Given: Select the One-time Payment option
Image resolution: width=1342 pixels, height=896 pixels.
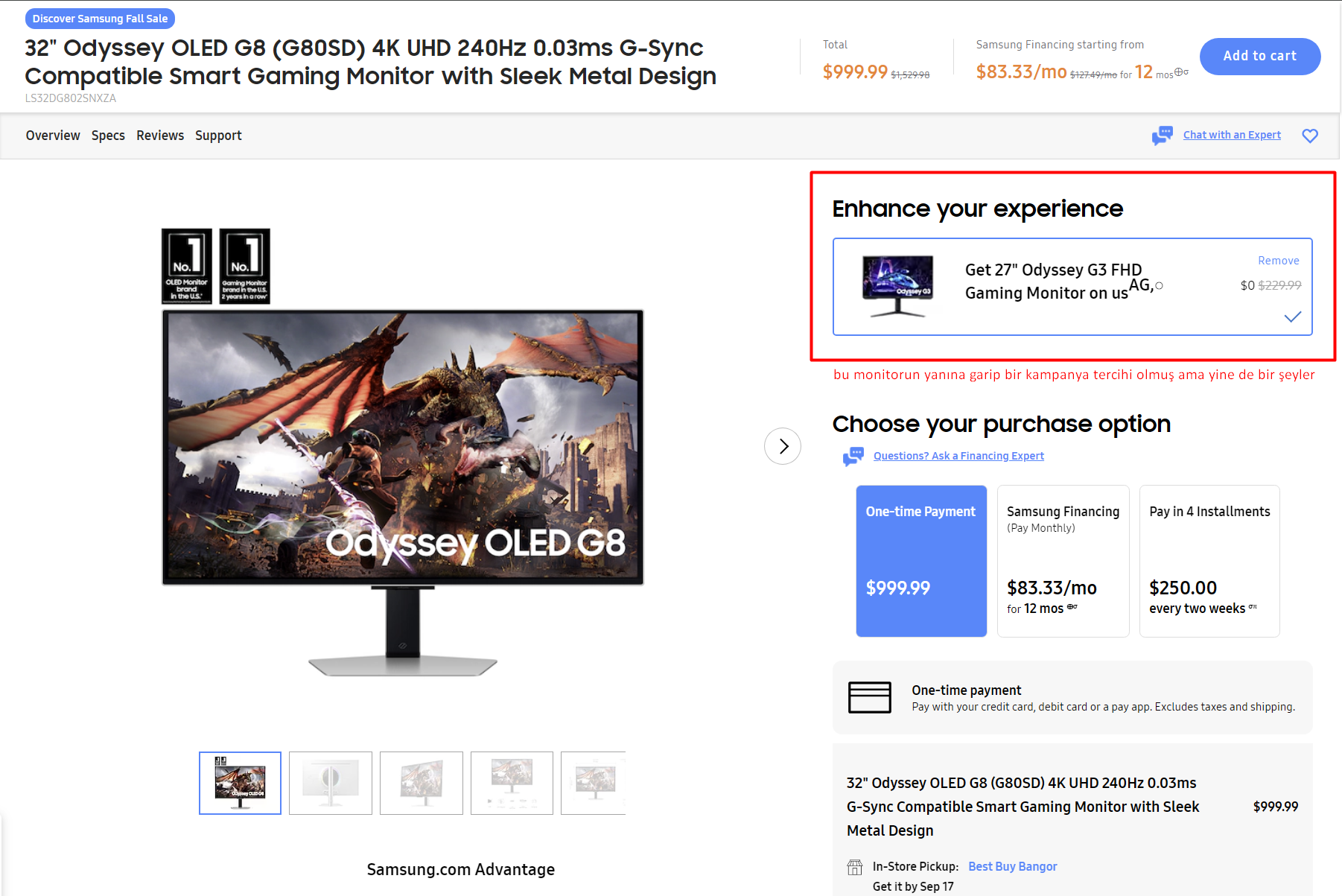Looking at the screenshot, I should pyautogui.click(x=920, y=561).
